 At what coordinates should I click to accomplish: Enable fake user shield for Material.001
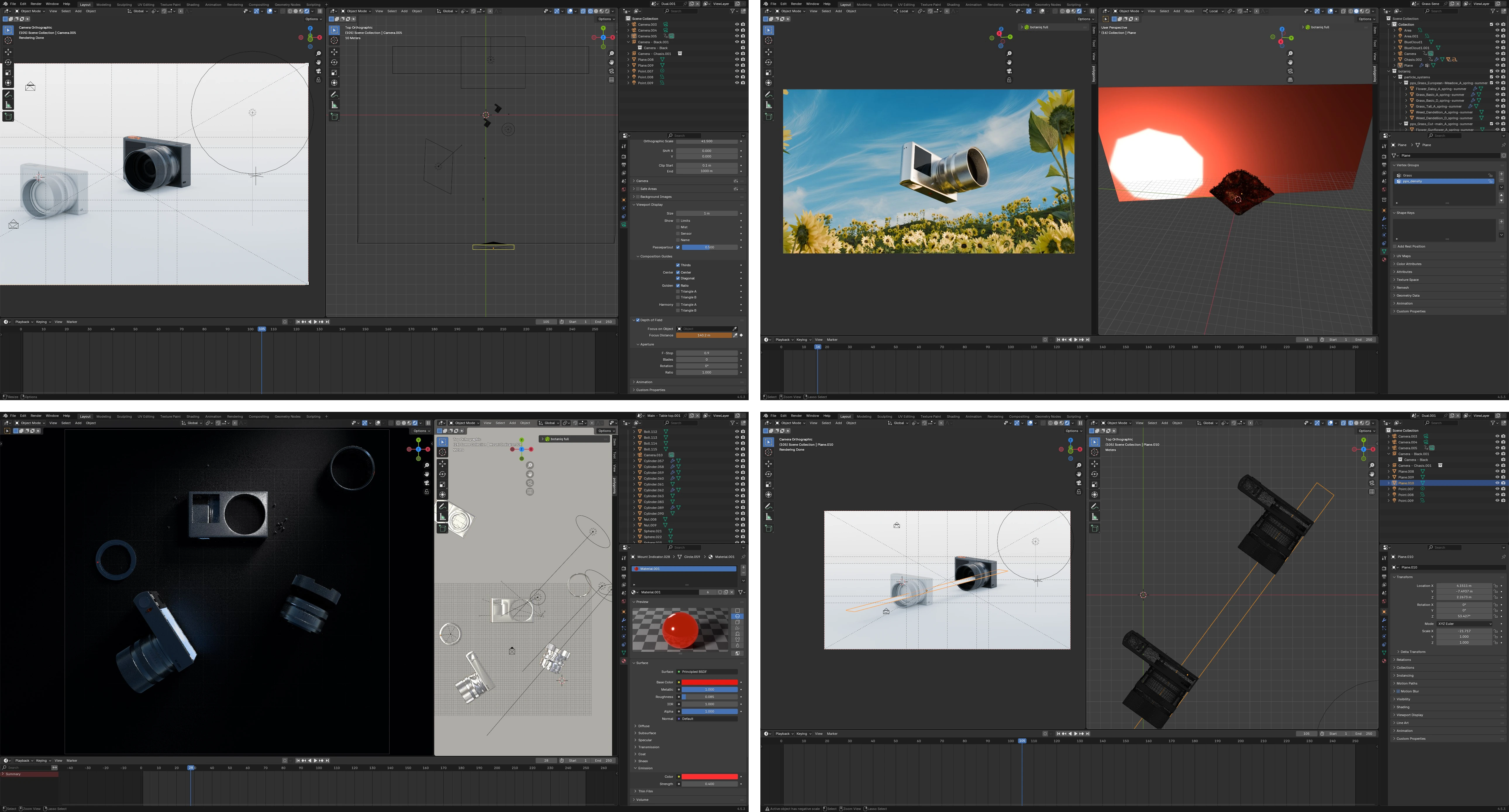tap(720, 592)
